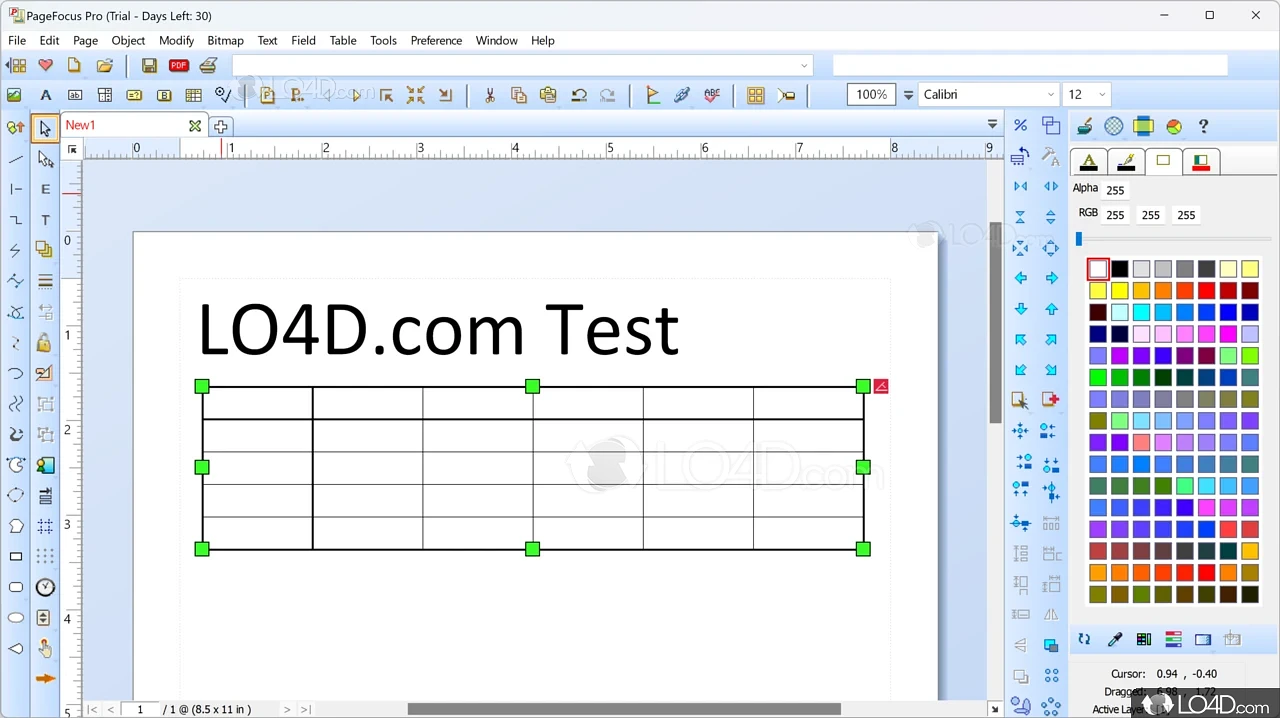Pick the eyedropper icon in the right panel
Screen dimensions: 1280x718
coord(1115,639)
